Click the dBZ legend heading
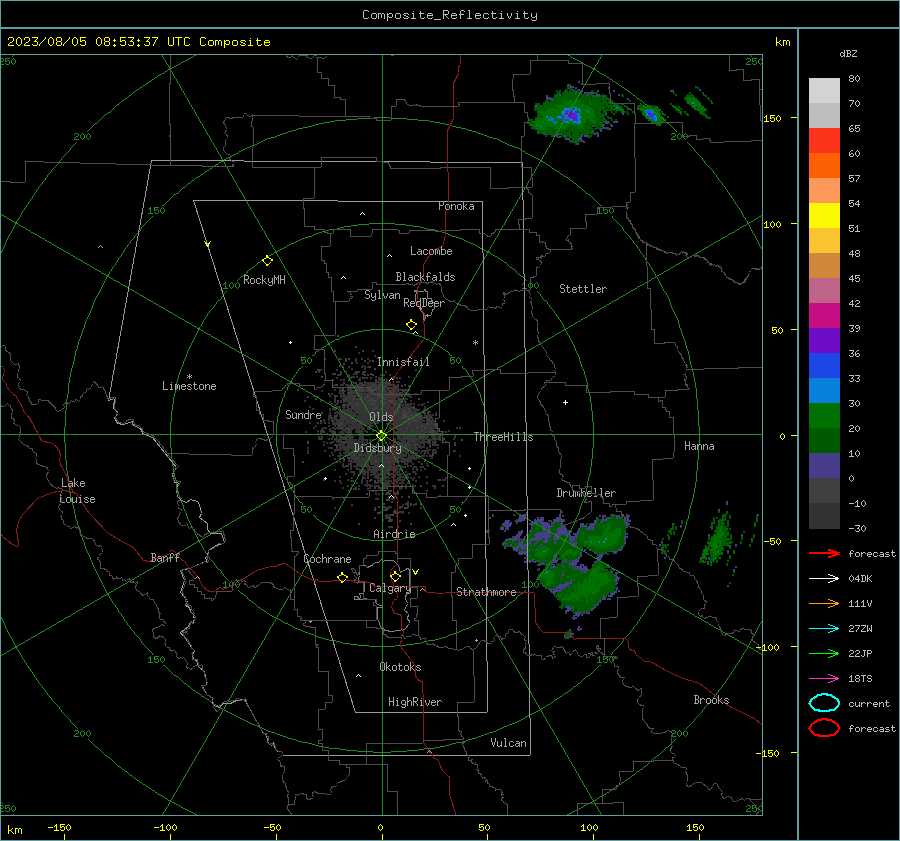Viewport: 900px width, 841px height. (848, 53)
